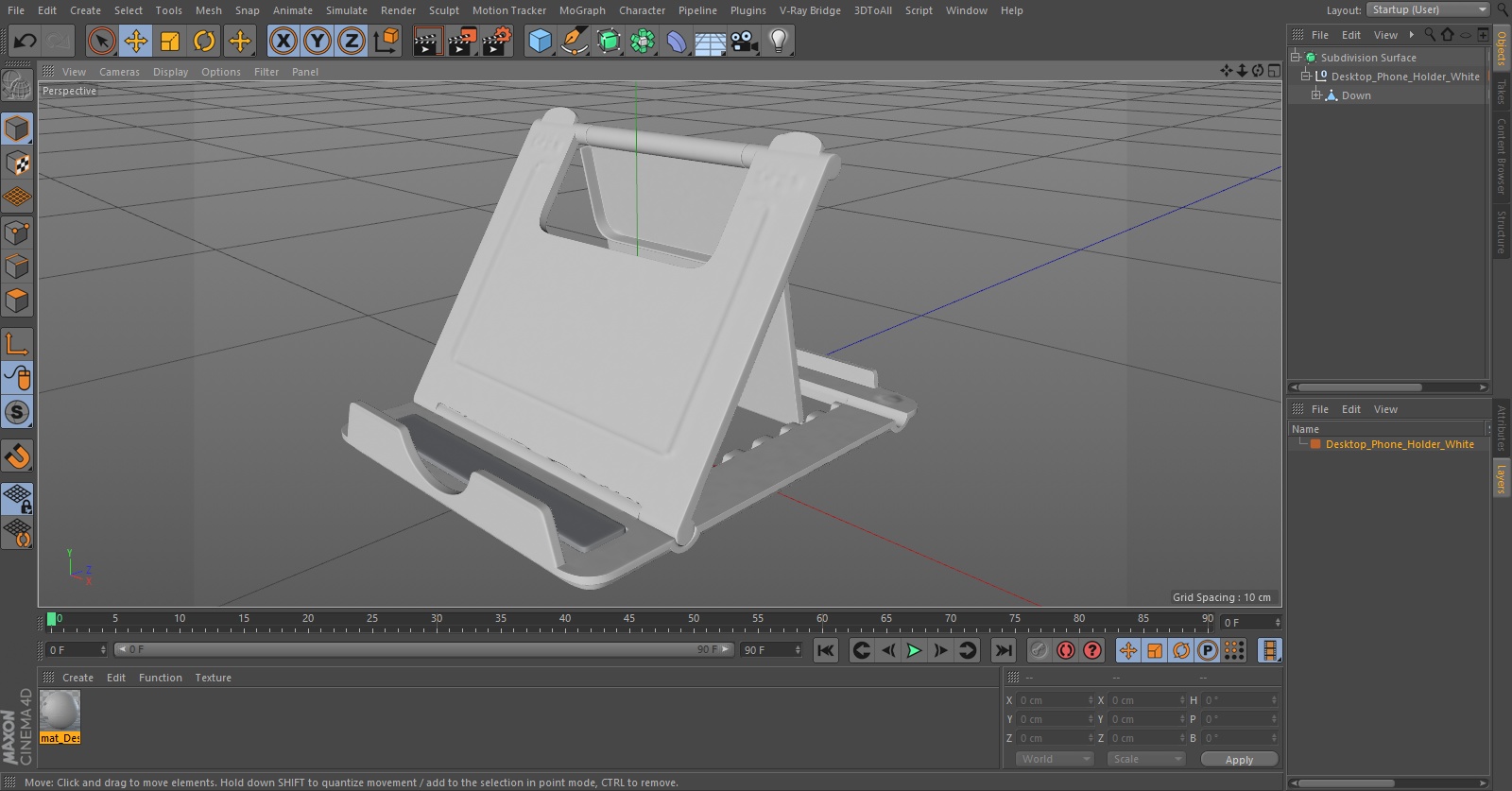Collapse Desktop_Phone_Holder_White object hierarchy
The image size is (1512, 791).
click(1306, 77)
